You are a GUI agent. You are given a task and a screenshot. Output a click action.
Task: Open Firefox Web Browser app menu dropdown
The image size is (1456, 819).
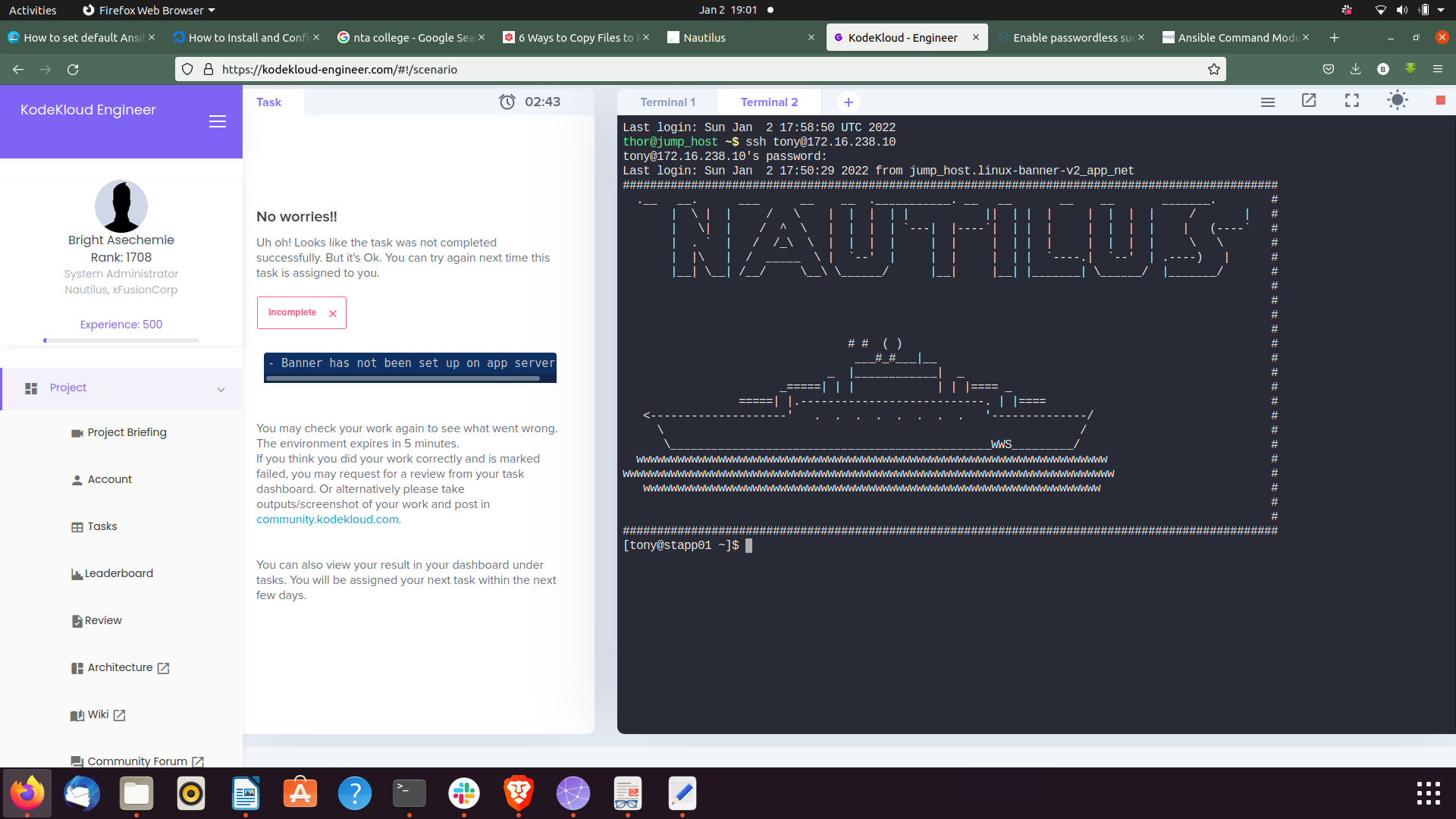[x=149, y=11]
